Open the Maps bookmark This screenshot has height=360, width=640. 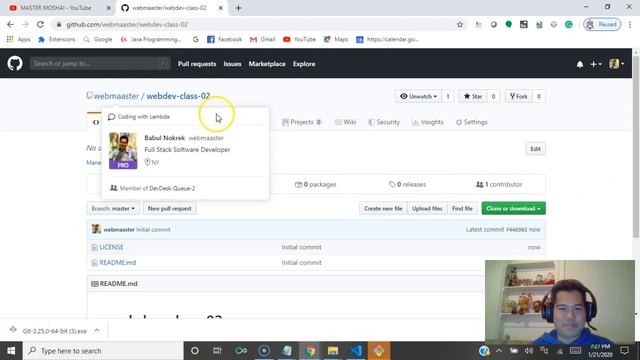[336, 40]
